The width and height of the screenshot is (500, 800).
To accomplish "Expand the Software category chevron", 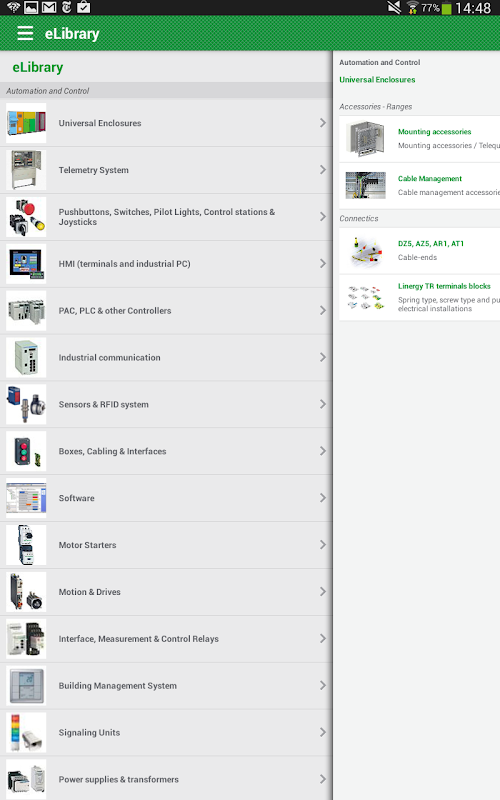I will [322, 498].
